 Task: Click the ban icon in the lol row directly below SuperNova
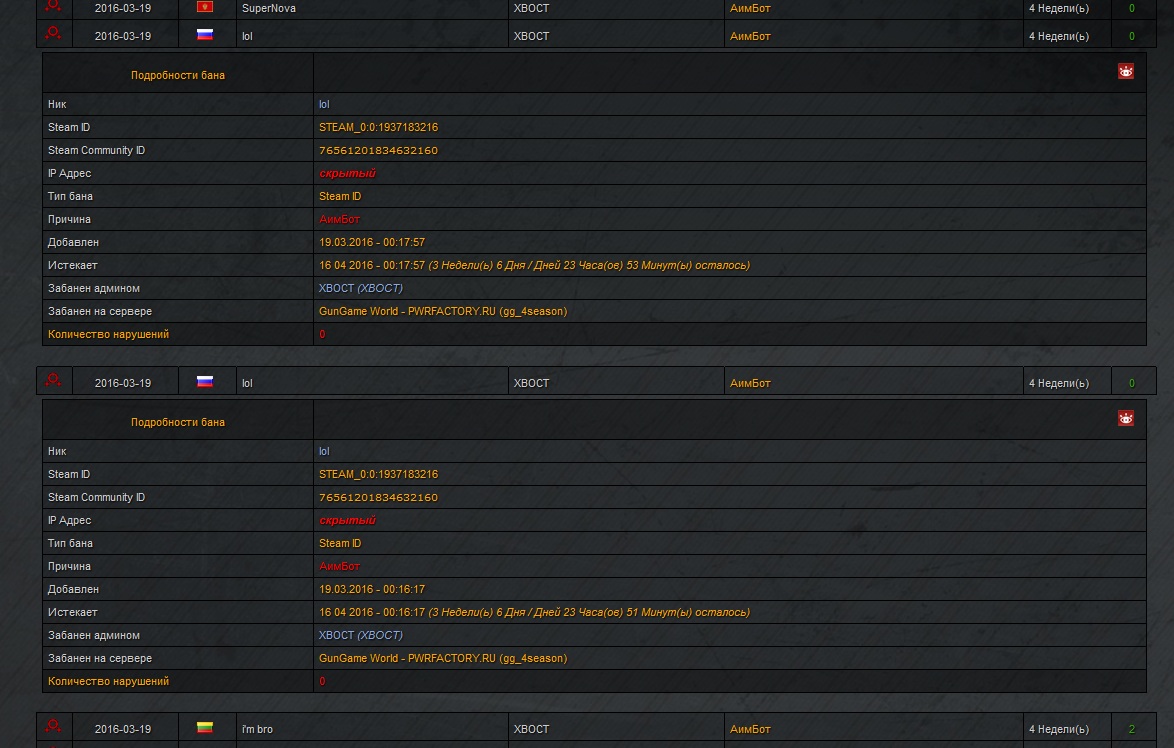click(54, 34)
